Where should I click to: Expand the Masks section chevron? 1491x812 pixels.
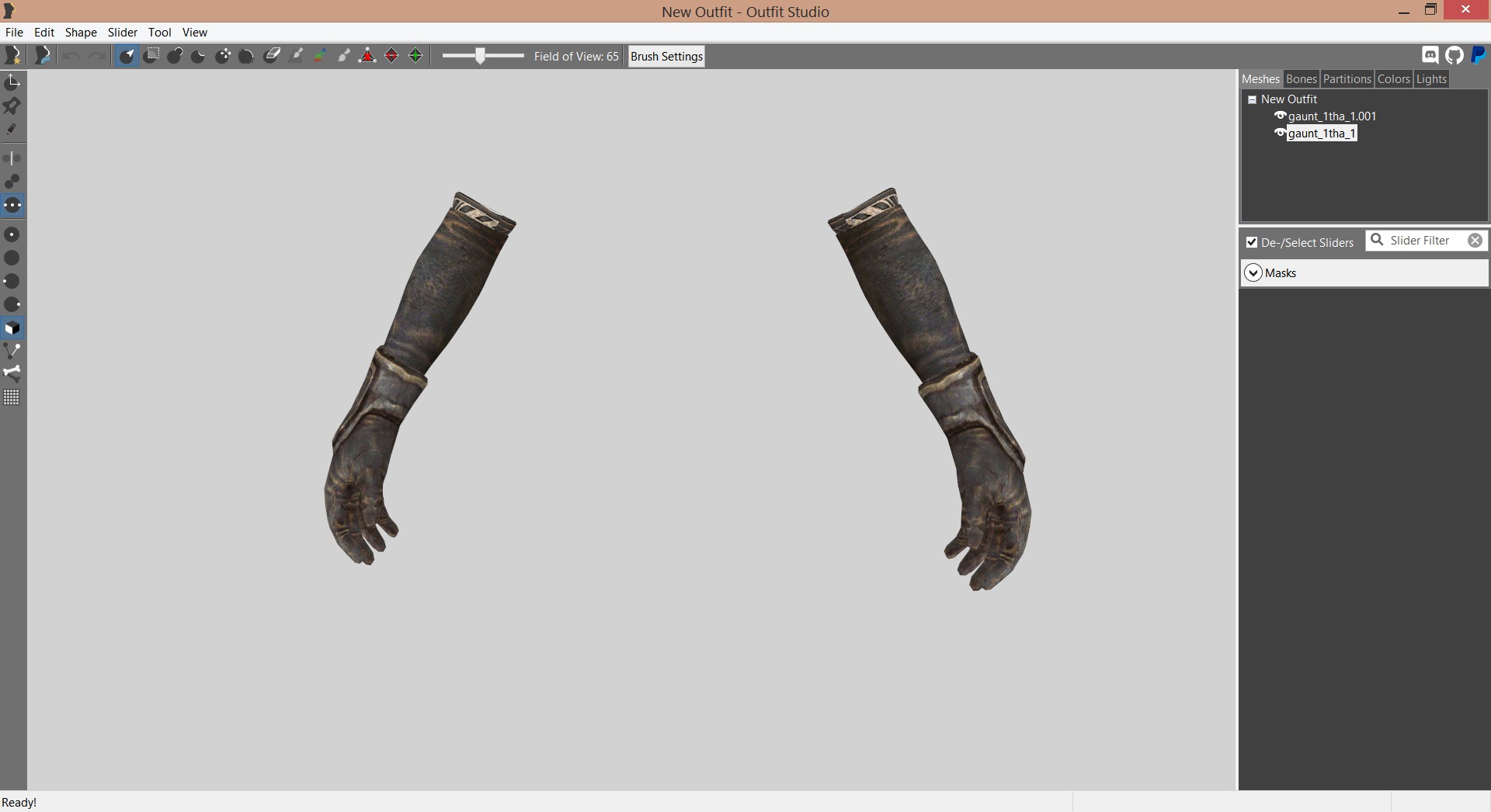[1253, 272]
